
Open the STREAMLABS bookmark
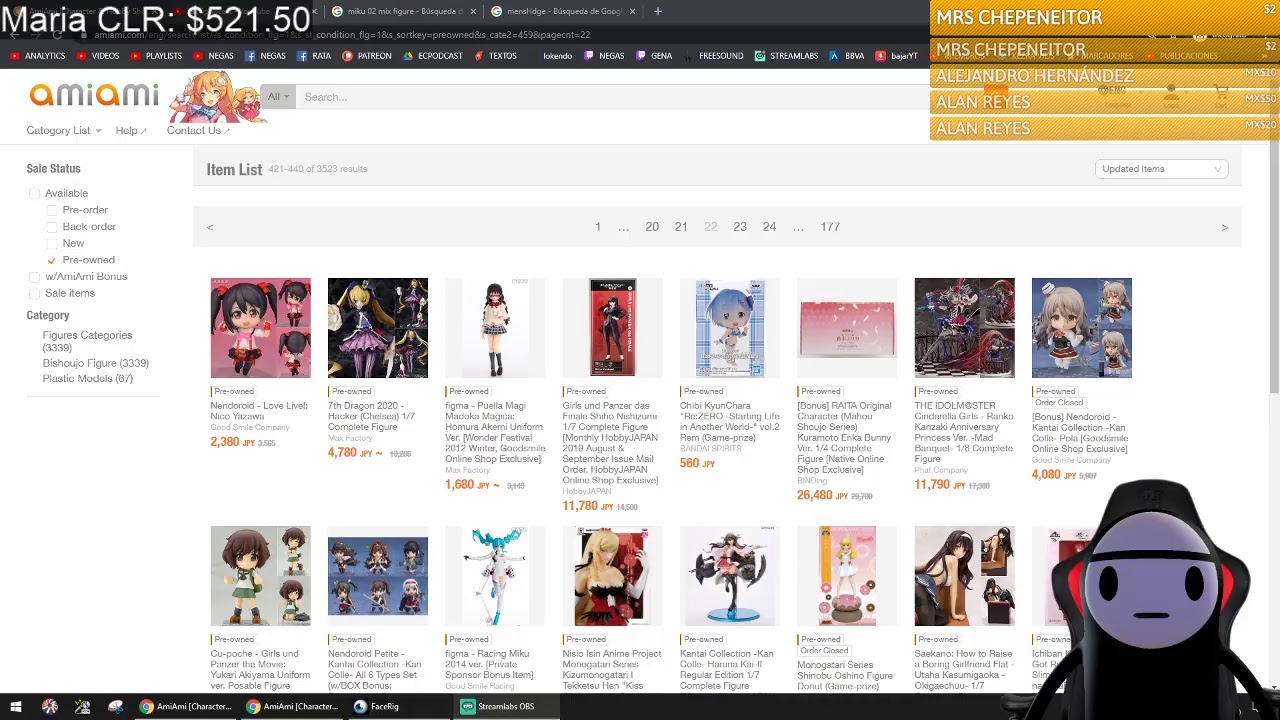coord(787,56)
